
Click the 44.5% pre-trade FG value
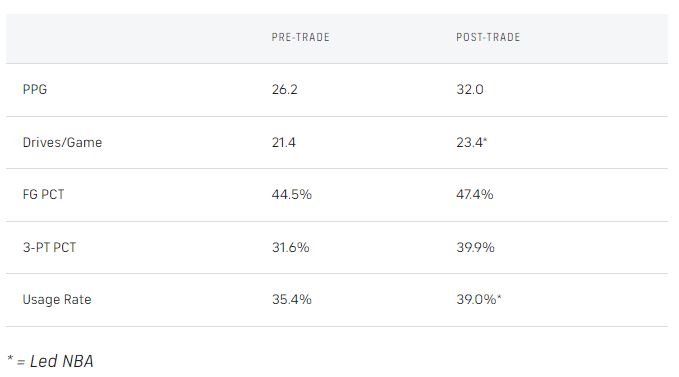(292, 194)
